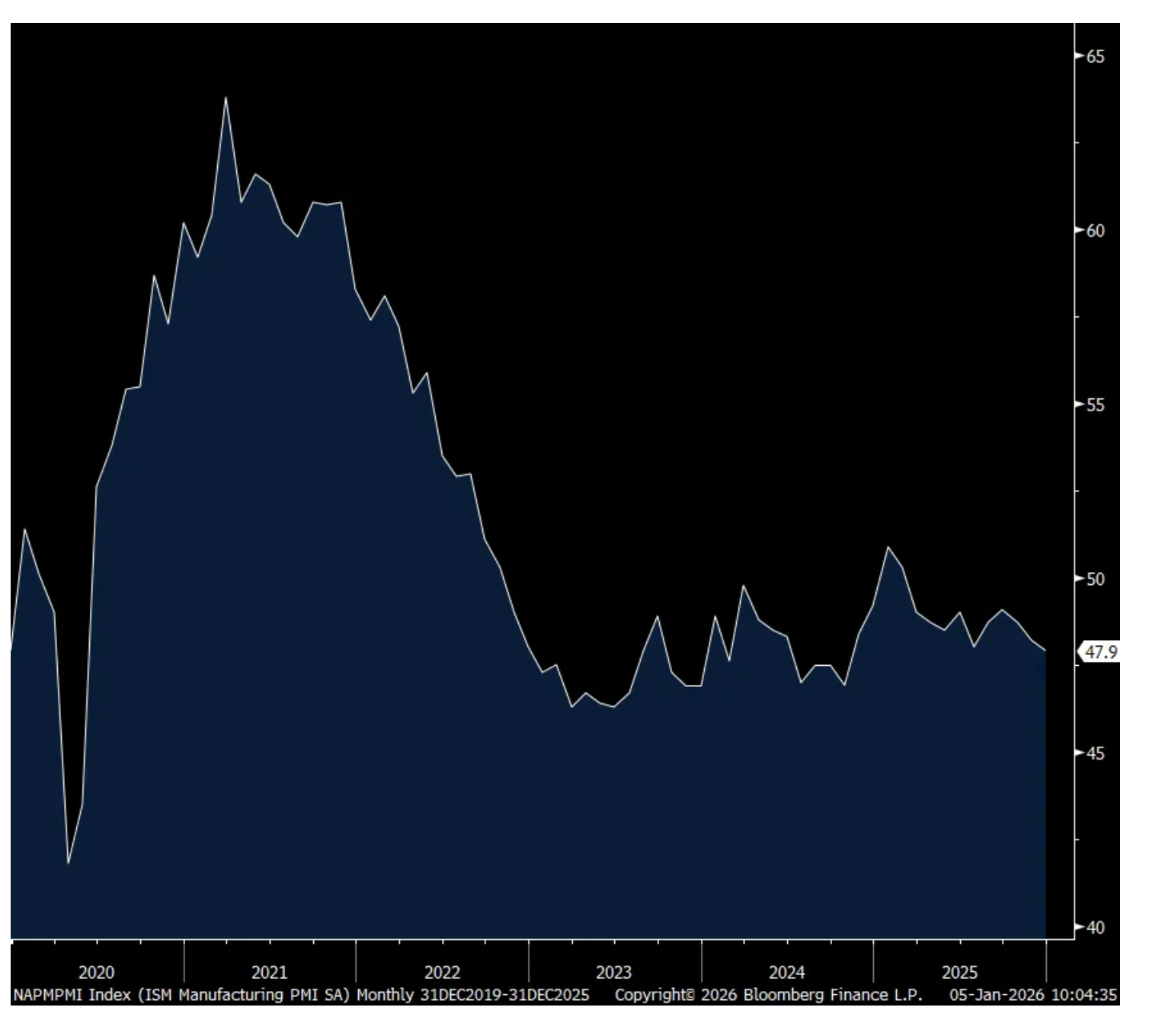
Task: Select the 2022 year label
Action: coord(442,972)
